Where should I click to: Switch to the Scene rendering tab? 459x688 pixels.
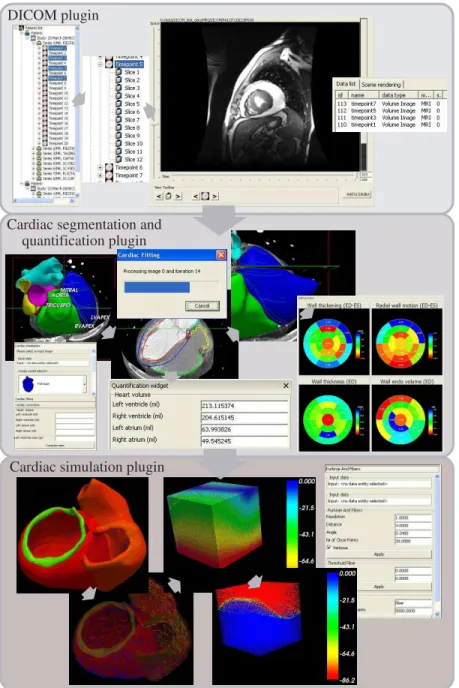pos(381,84)
